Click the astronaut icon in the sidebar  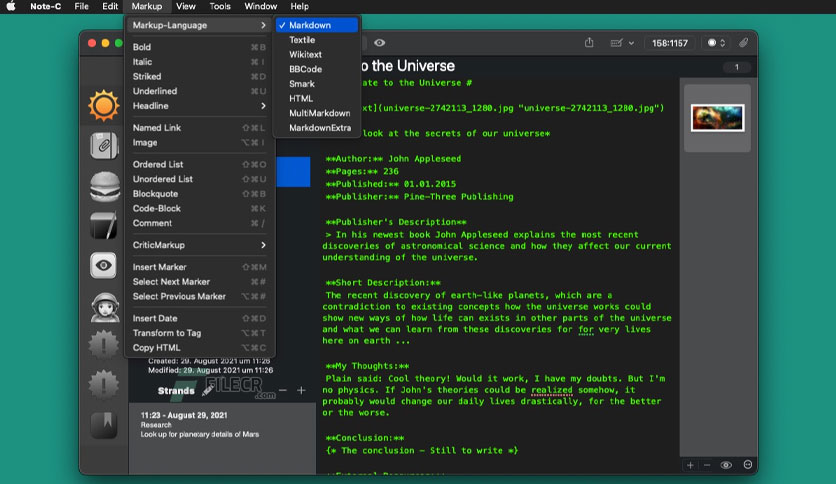click(104, 308)
